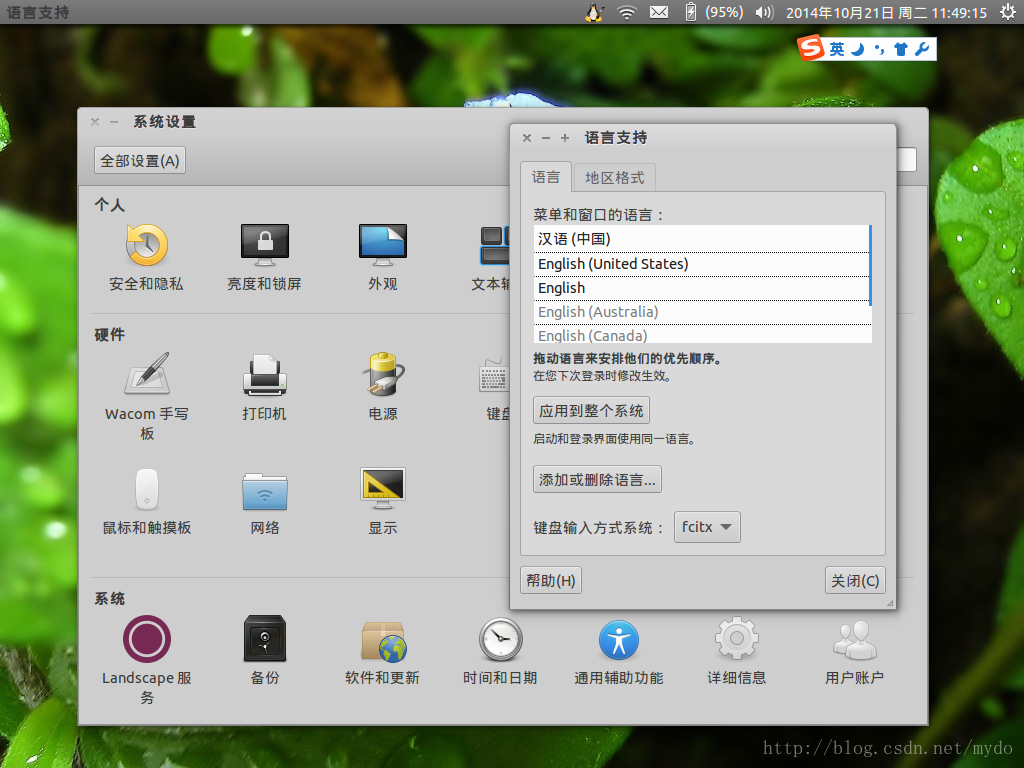
Task: Click 全部设置(A) button in 系统设置
Action: click(140, 161)
